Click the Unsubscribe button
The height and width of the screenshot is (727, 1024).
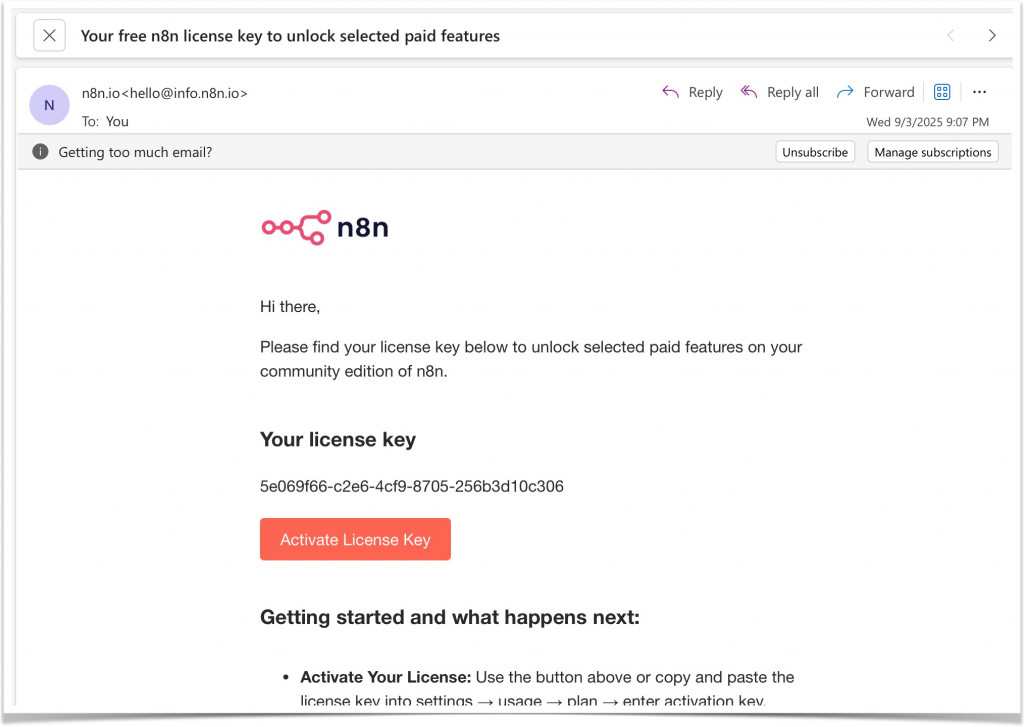click(815, 152)
